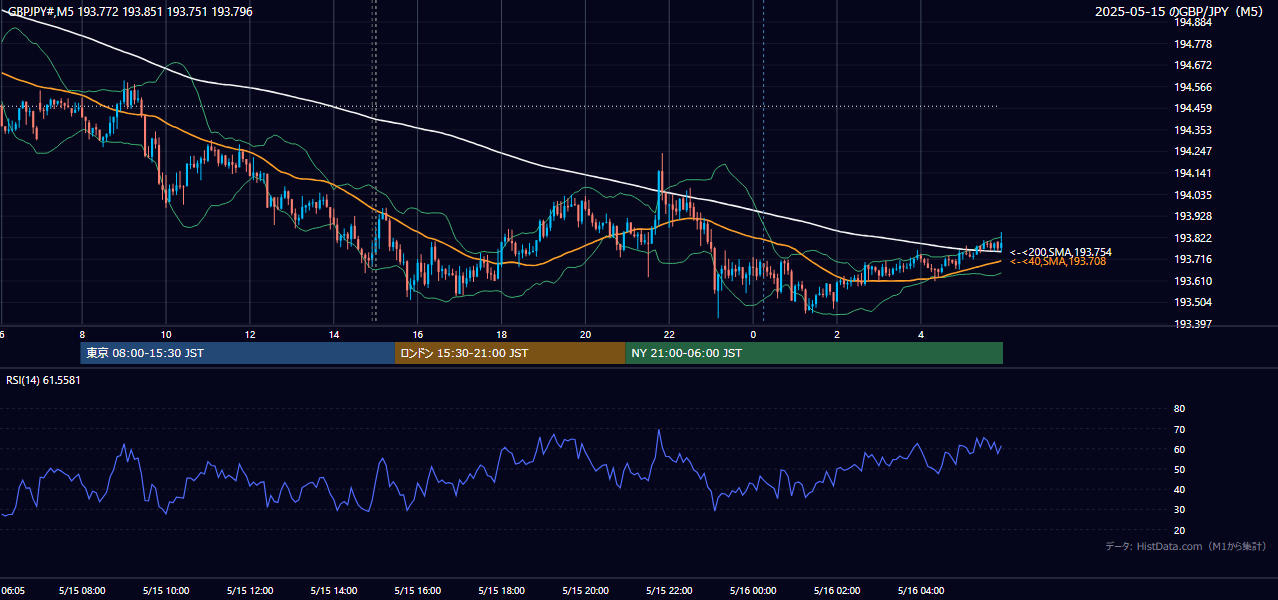The image size is (1278, 600).
Task: Click RSI scale value 50
Action: pos(1179,469)
